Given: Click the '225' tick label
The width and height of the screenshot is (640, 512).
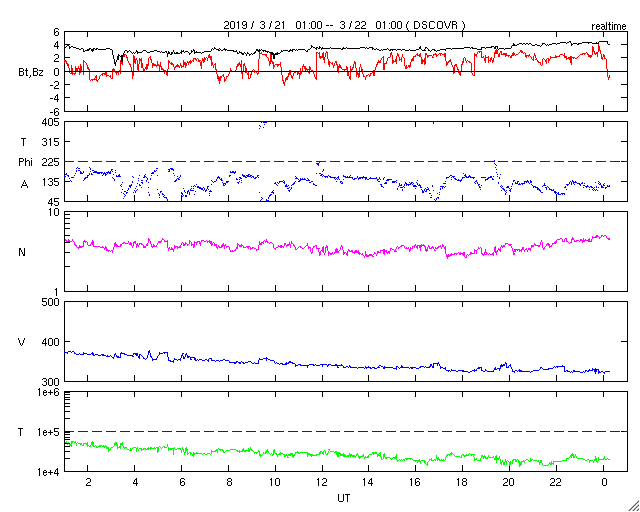Looking at the screenshot, I should coord(51,162).
